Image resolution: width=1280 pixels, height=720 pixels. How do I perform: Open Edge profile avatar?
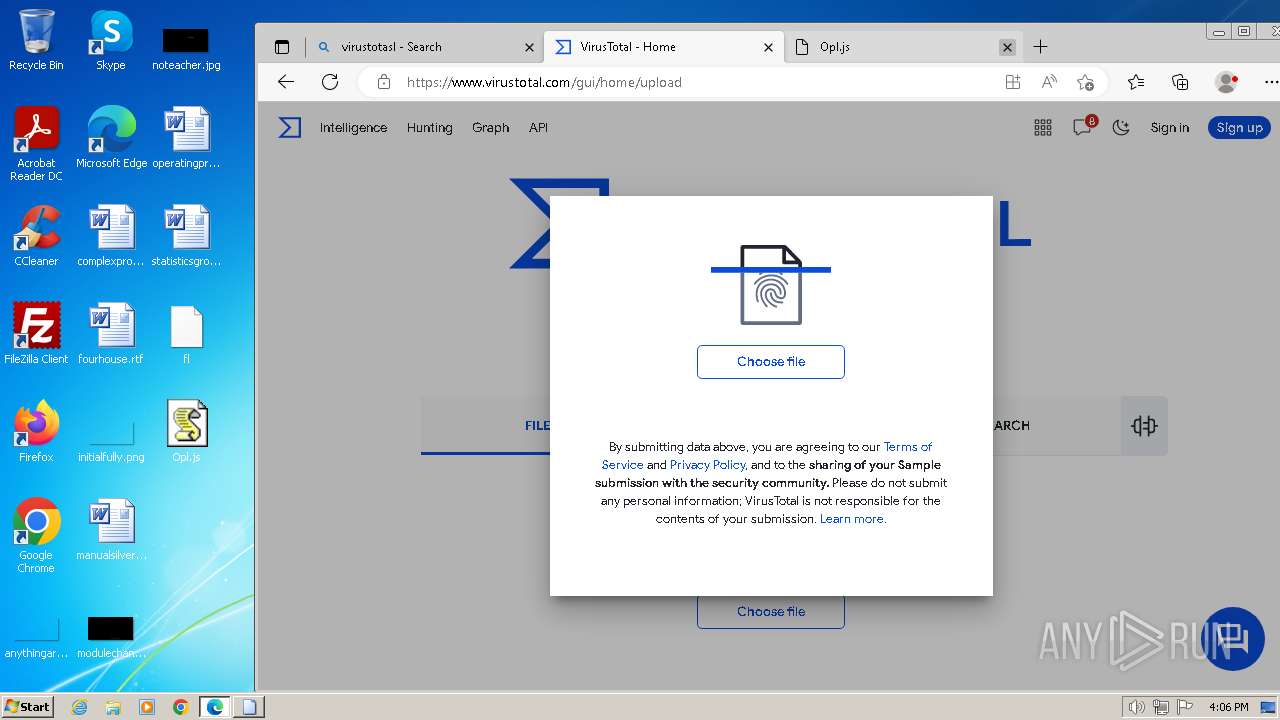[x=1226, y=82]
